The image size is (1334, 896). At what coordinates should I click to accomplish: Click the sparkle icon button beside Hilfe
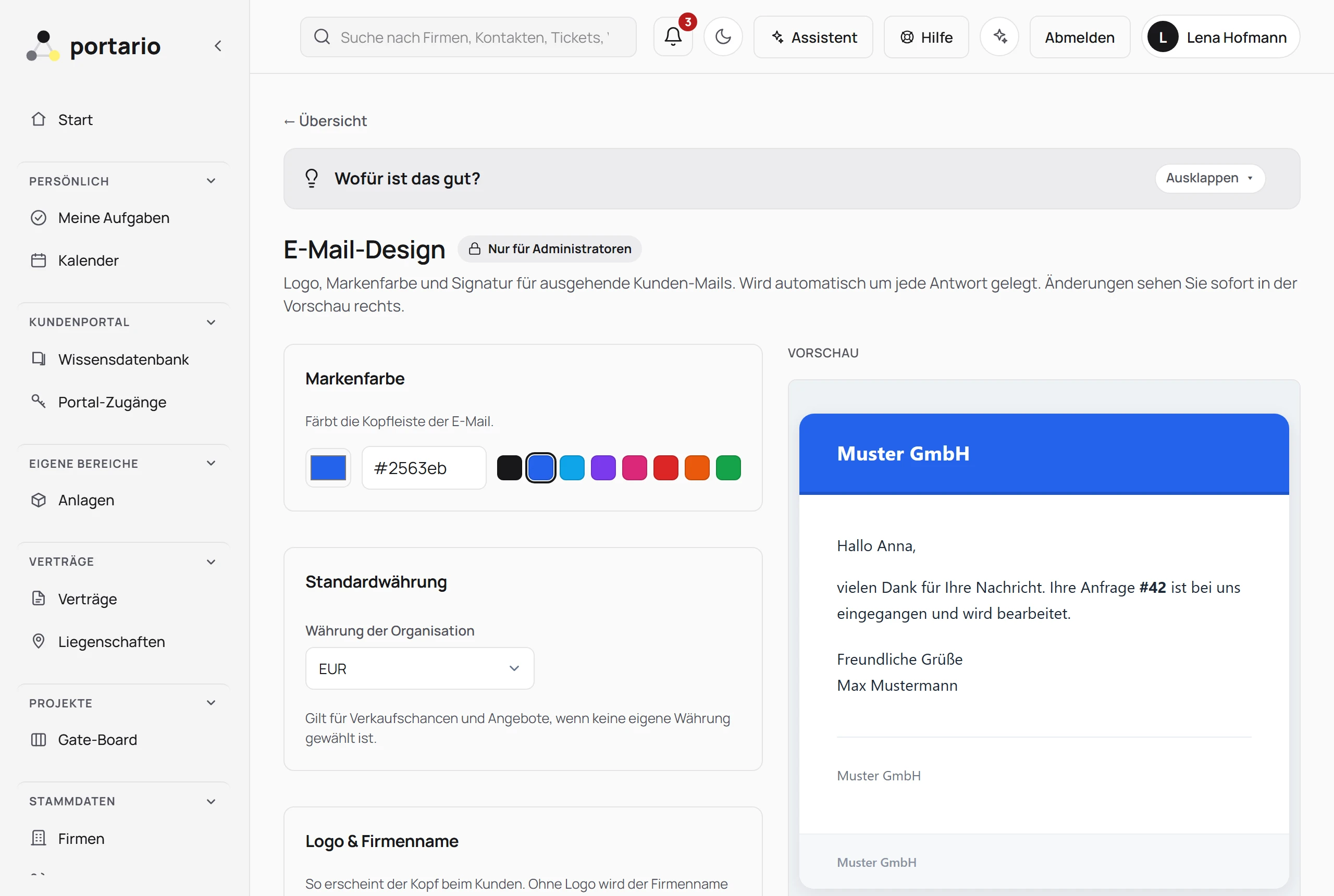point(999,37)
